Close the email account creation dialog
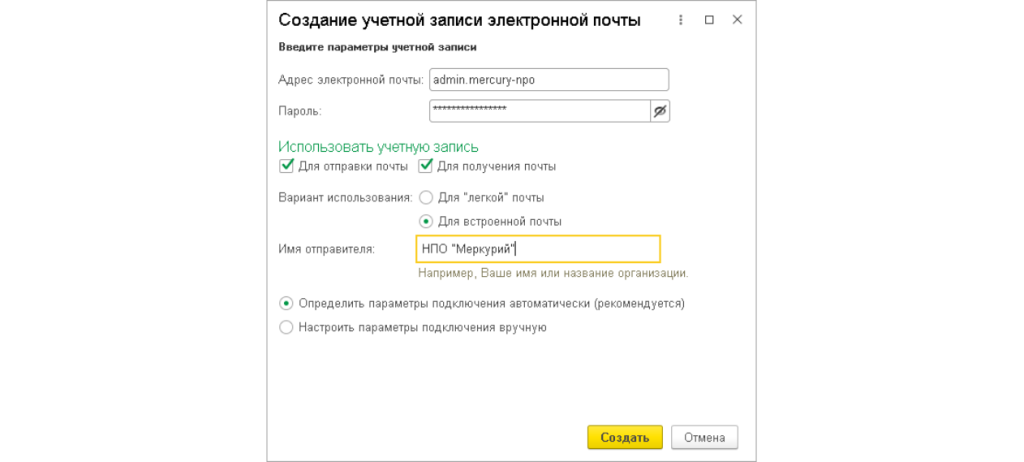Screen dimensions: 1024x462 point(737,20)
